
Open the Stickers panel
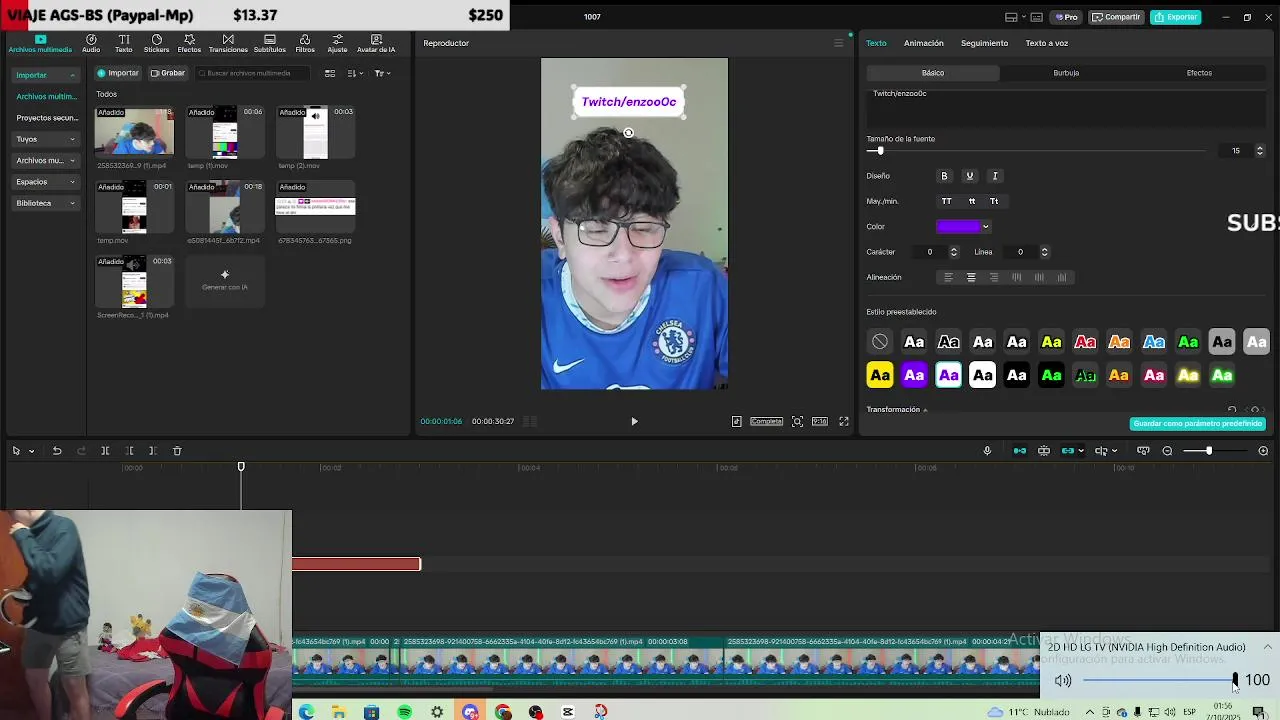coord(156,43)
